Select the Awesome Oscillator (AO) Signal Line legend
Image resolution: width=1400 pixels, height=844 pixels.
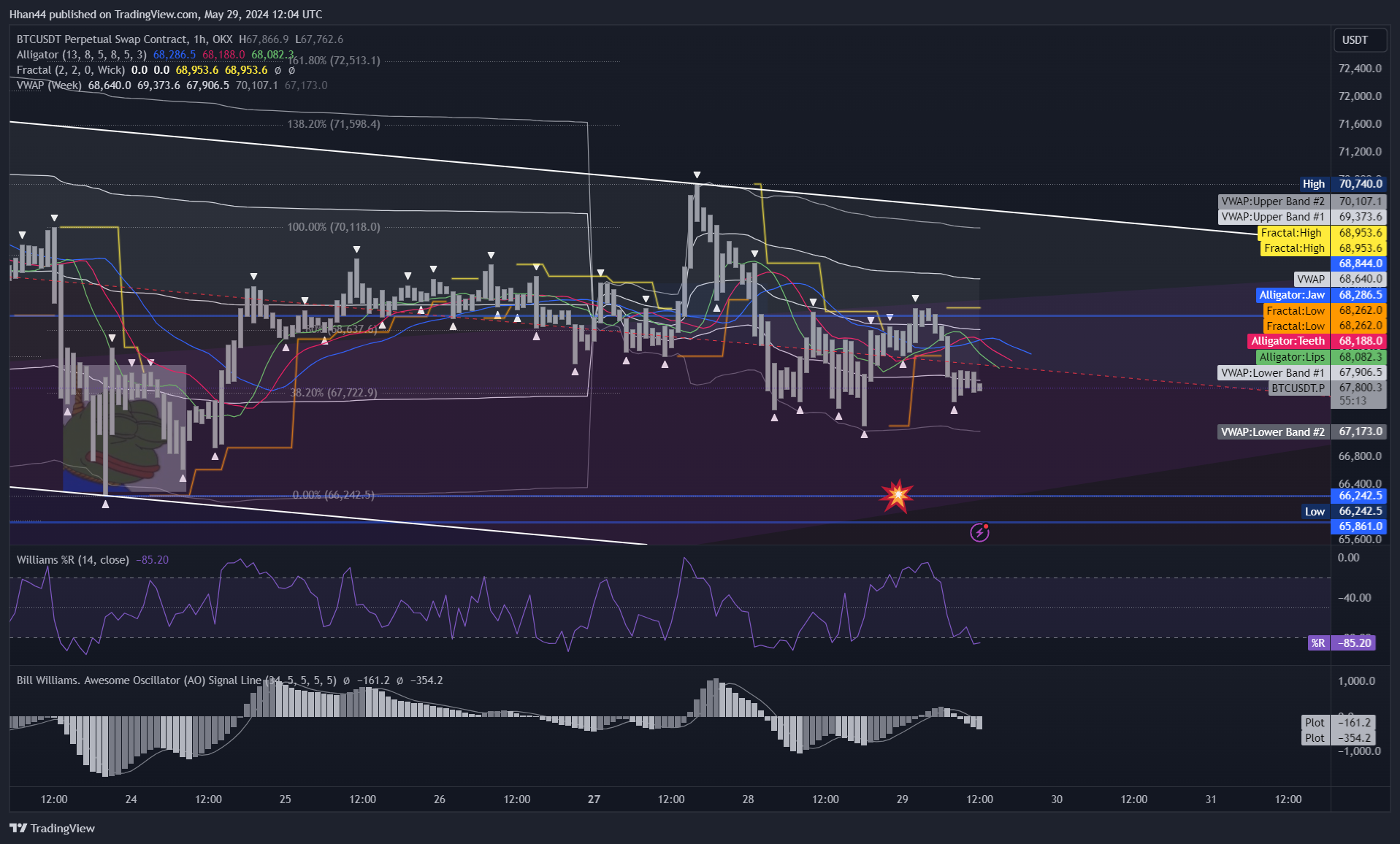177,680
